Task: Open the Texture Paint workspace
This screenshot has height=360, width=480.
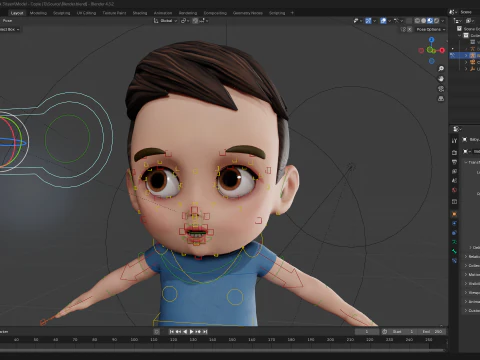Action: [x=114, y=13]
